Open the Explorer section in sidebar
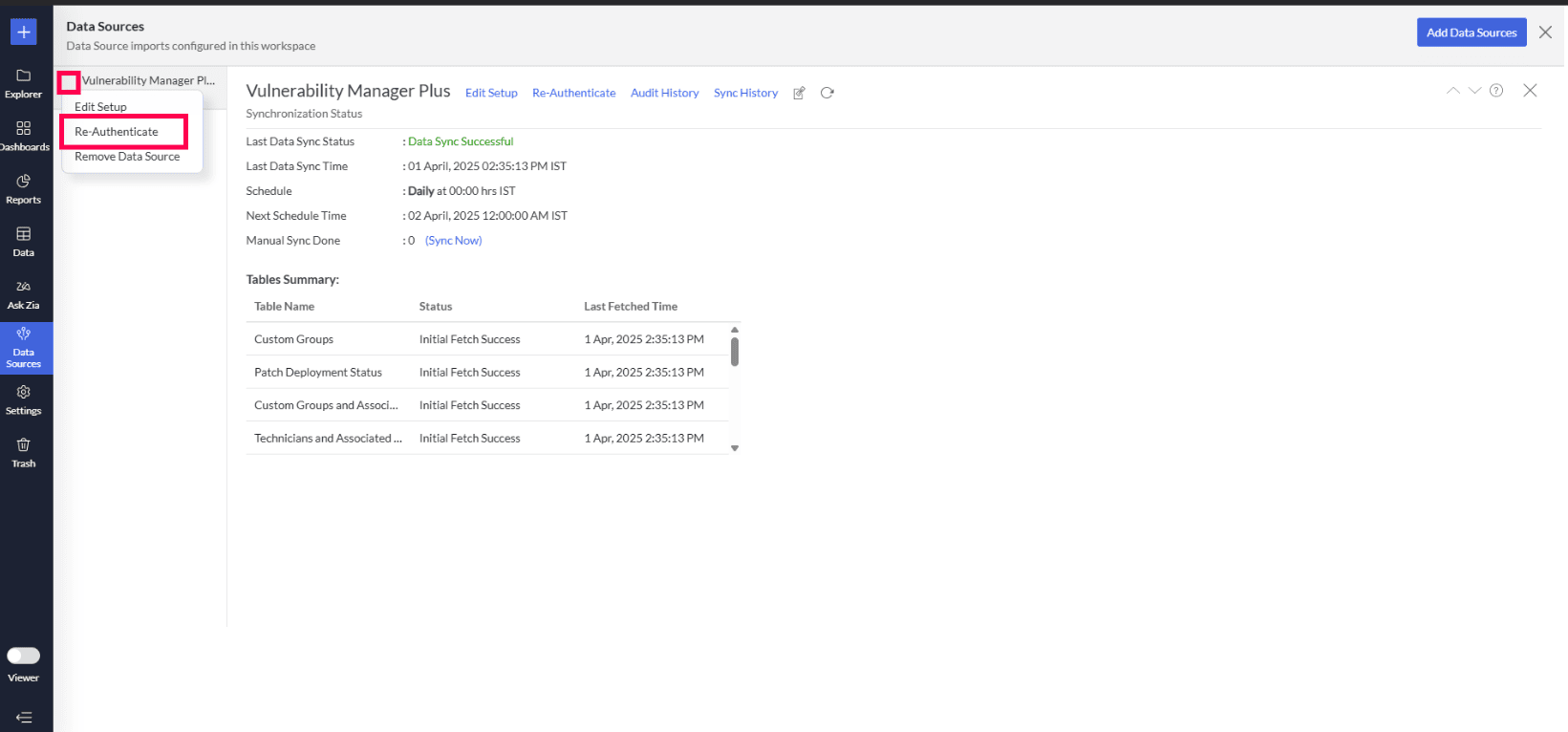This screenshot has width=1568, height=732. (x=24, y=83)
